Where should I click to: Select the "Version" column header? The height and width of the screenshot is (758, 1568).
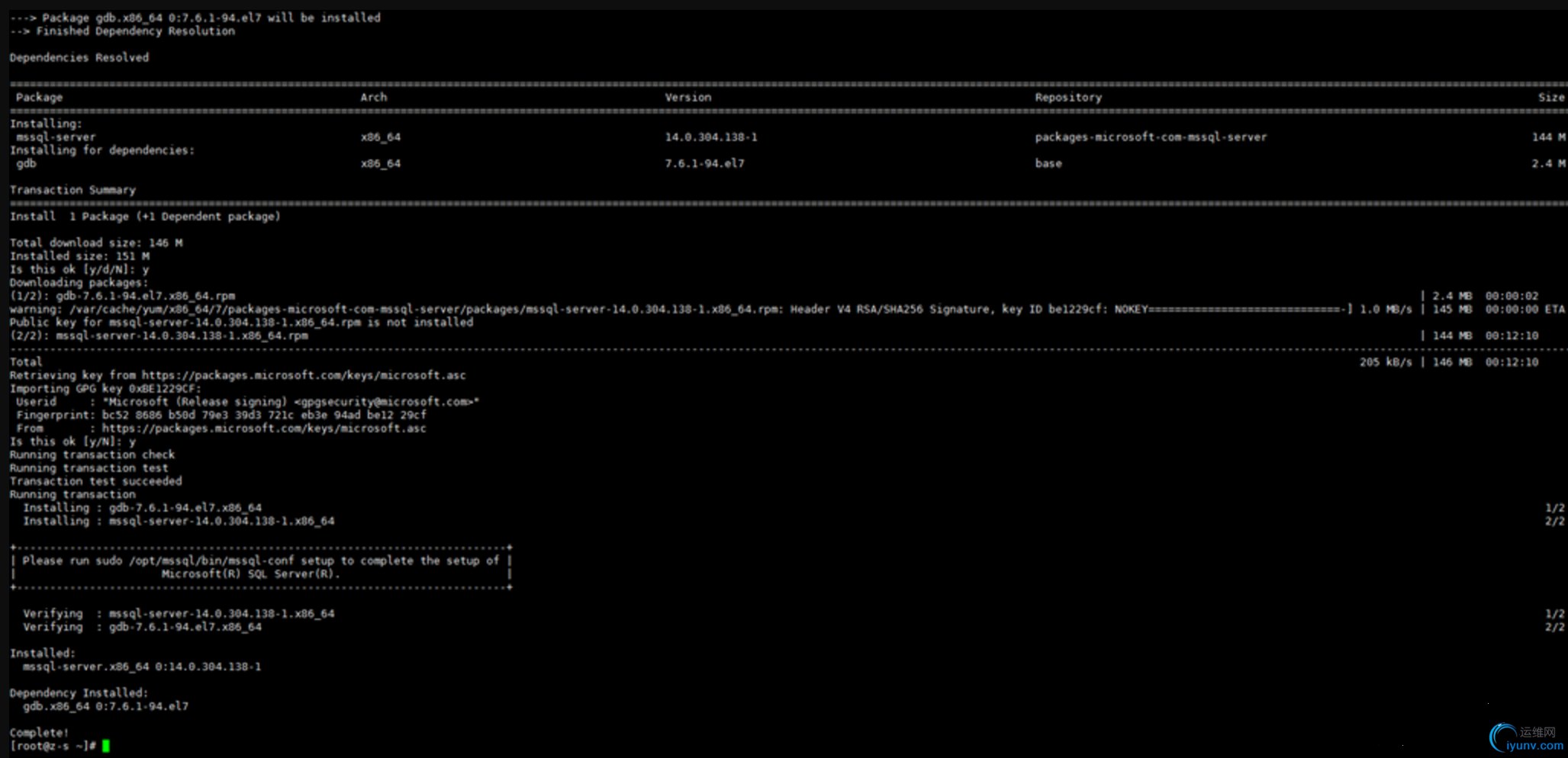click(688, 98)
